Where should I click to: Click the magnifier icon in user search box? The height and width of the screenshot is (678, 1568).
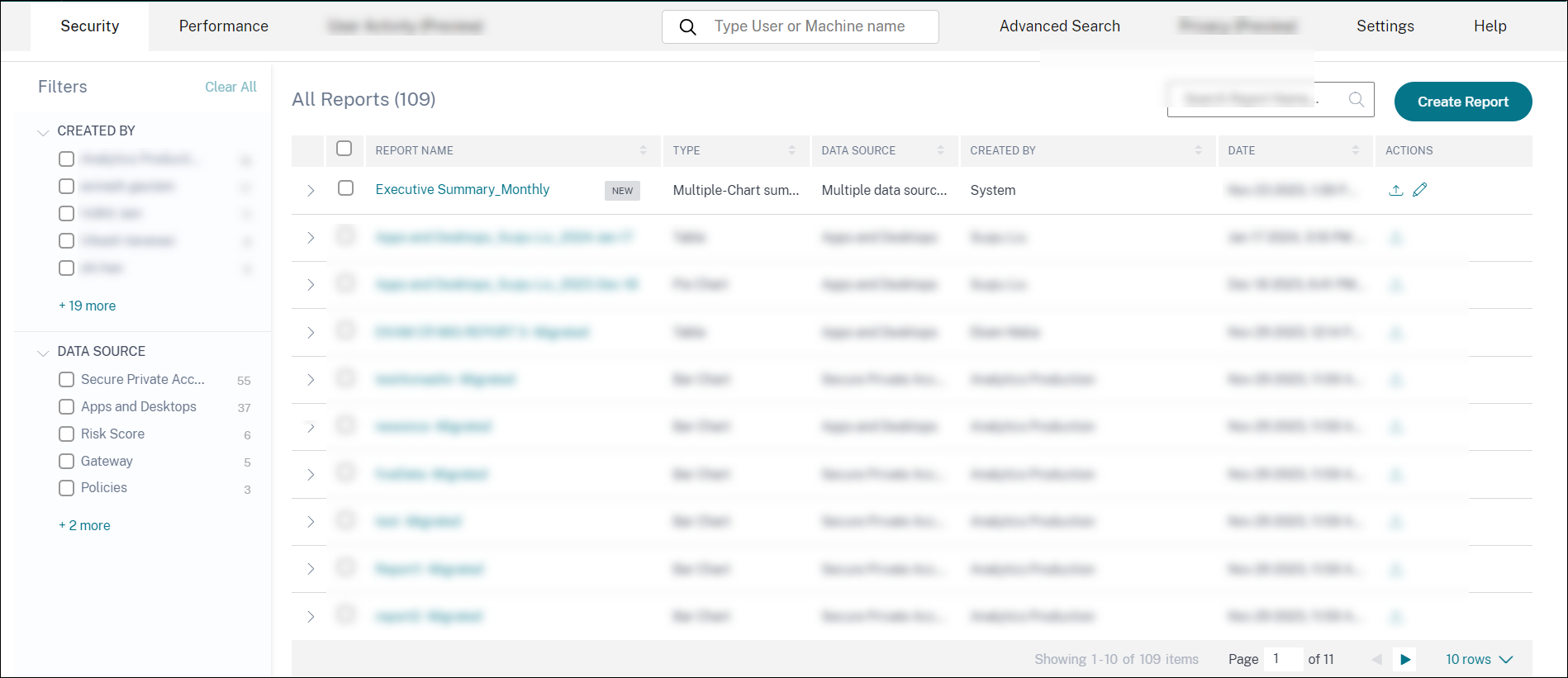click(687, 27)
